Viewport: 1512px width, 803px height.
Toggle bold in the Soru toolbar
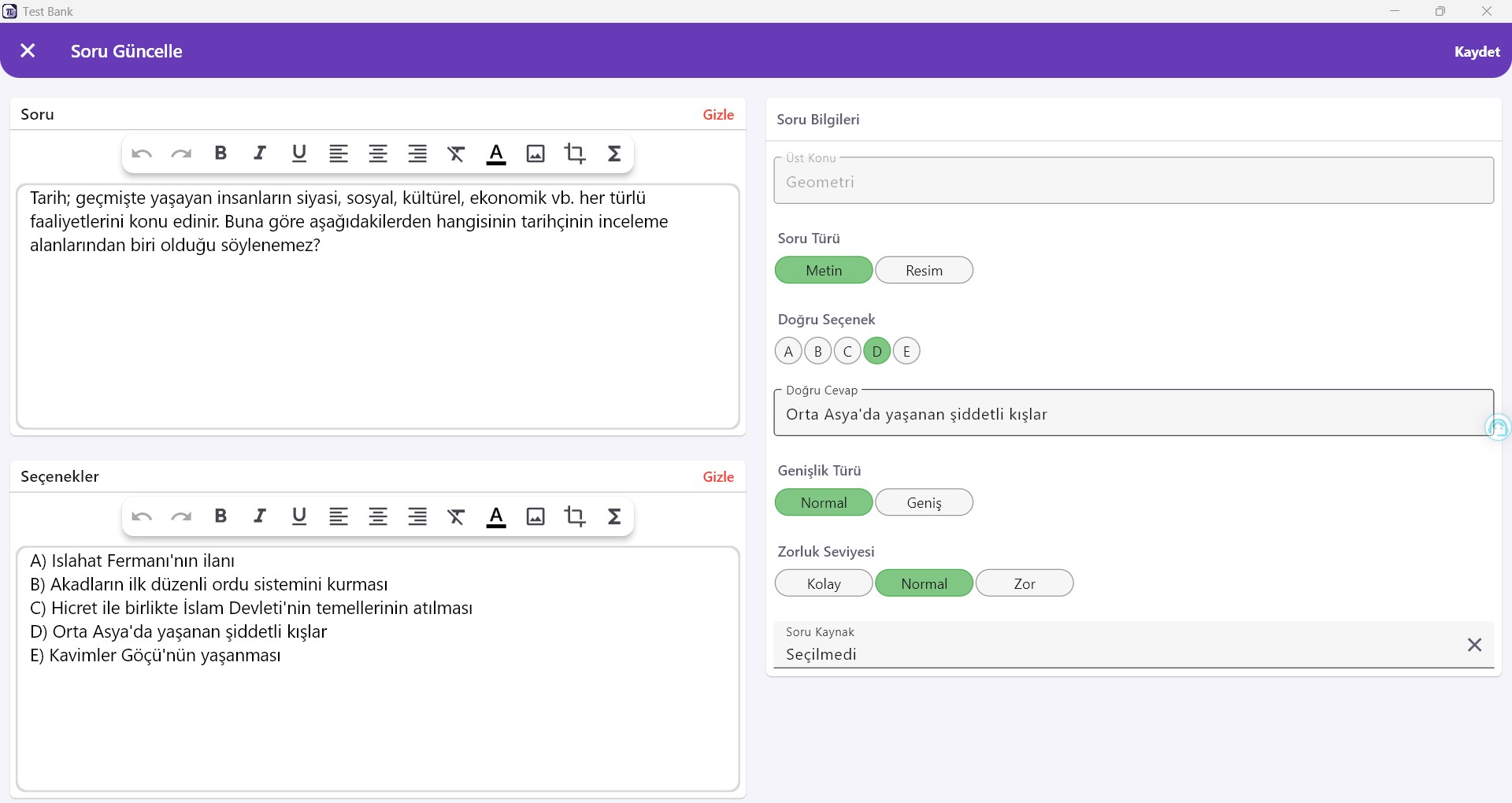(220, 154)
